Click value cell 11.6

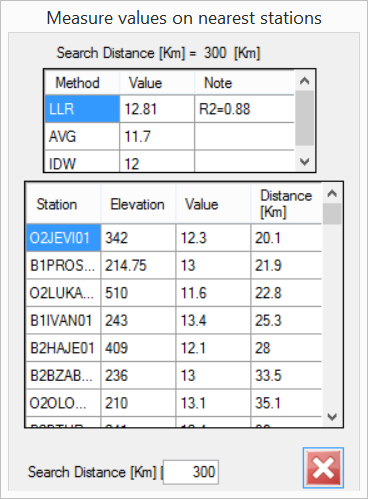pyautogui.click(x=213, y=293)
